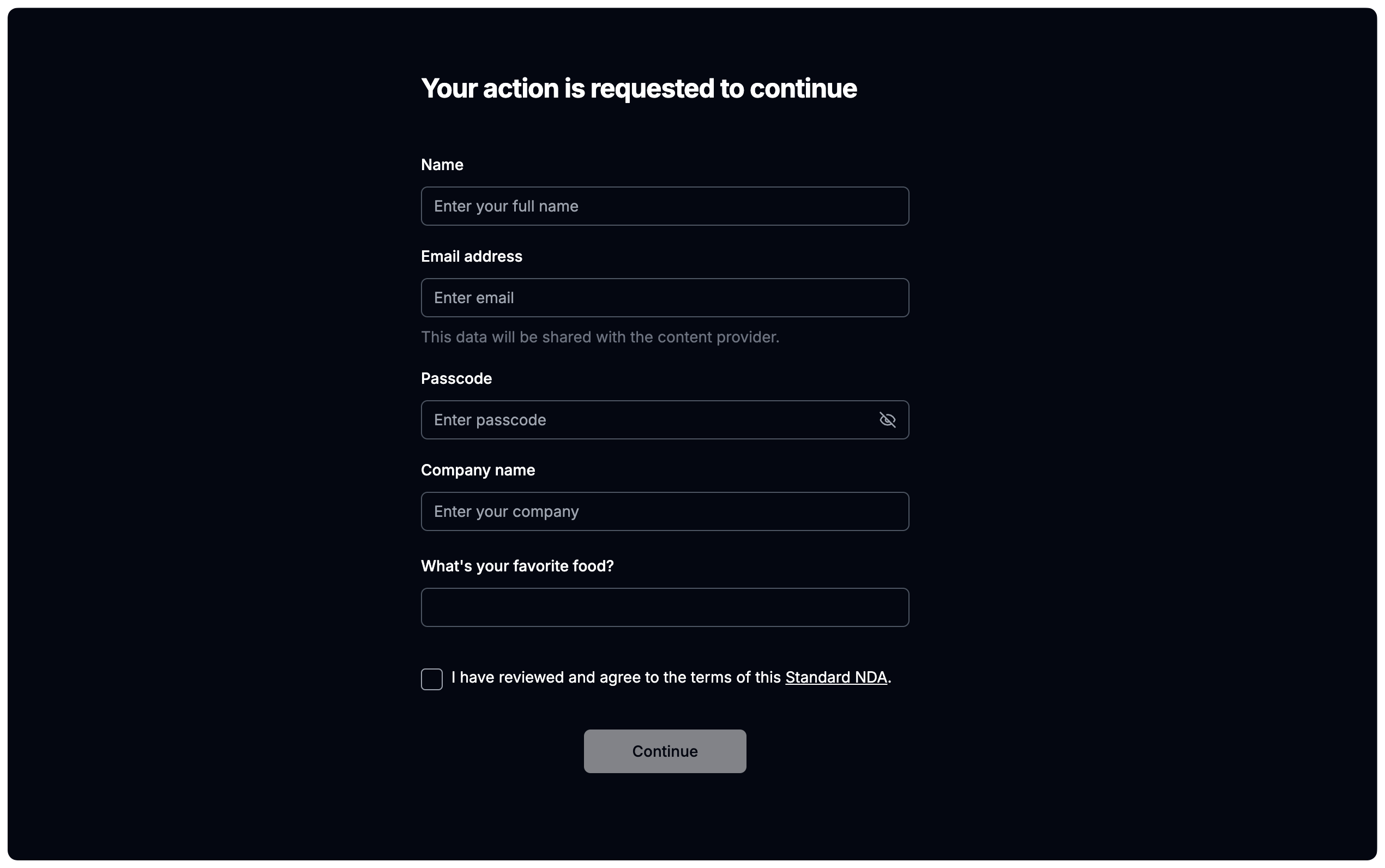Viewport: 1385px width, 868px height.
Task: Check the Standard NDA agreement checkbox
Action: pyautogui.click(x=432, y=679)
